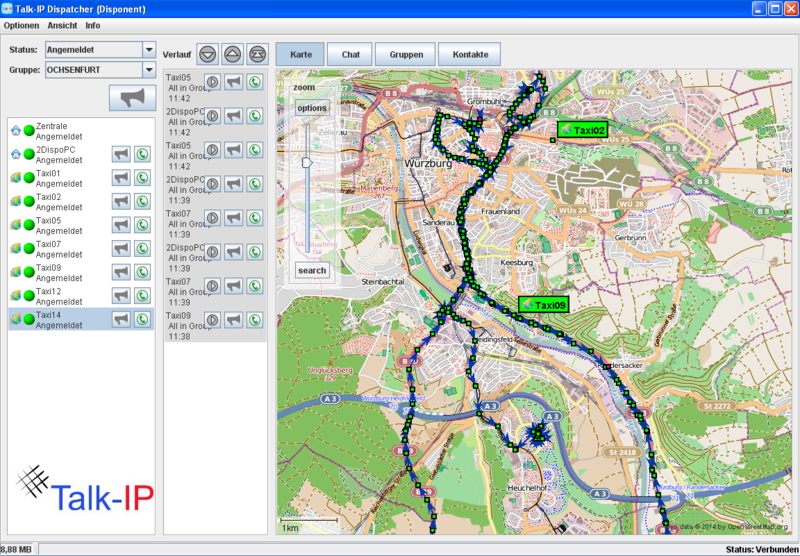Image resolution: width=800 pixels, height=556 pixels.
Task: Open the Optionen menu
Action: tap(21, 26)
